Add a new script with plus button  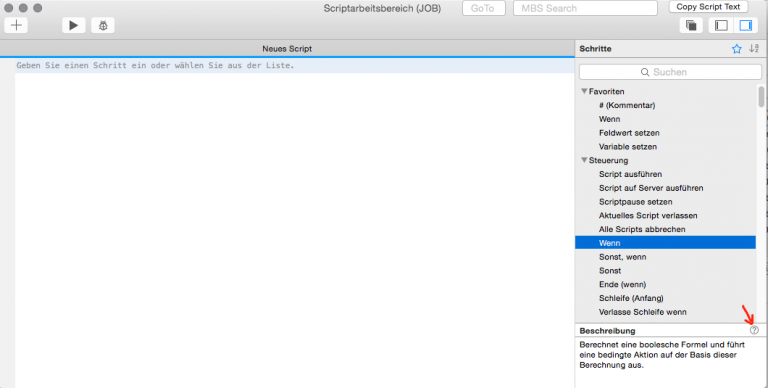[16, 25]
